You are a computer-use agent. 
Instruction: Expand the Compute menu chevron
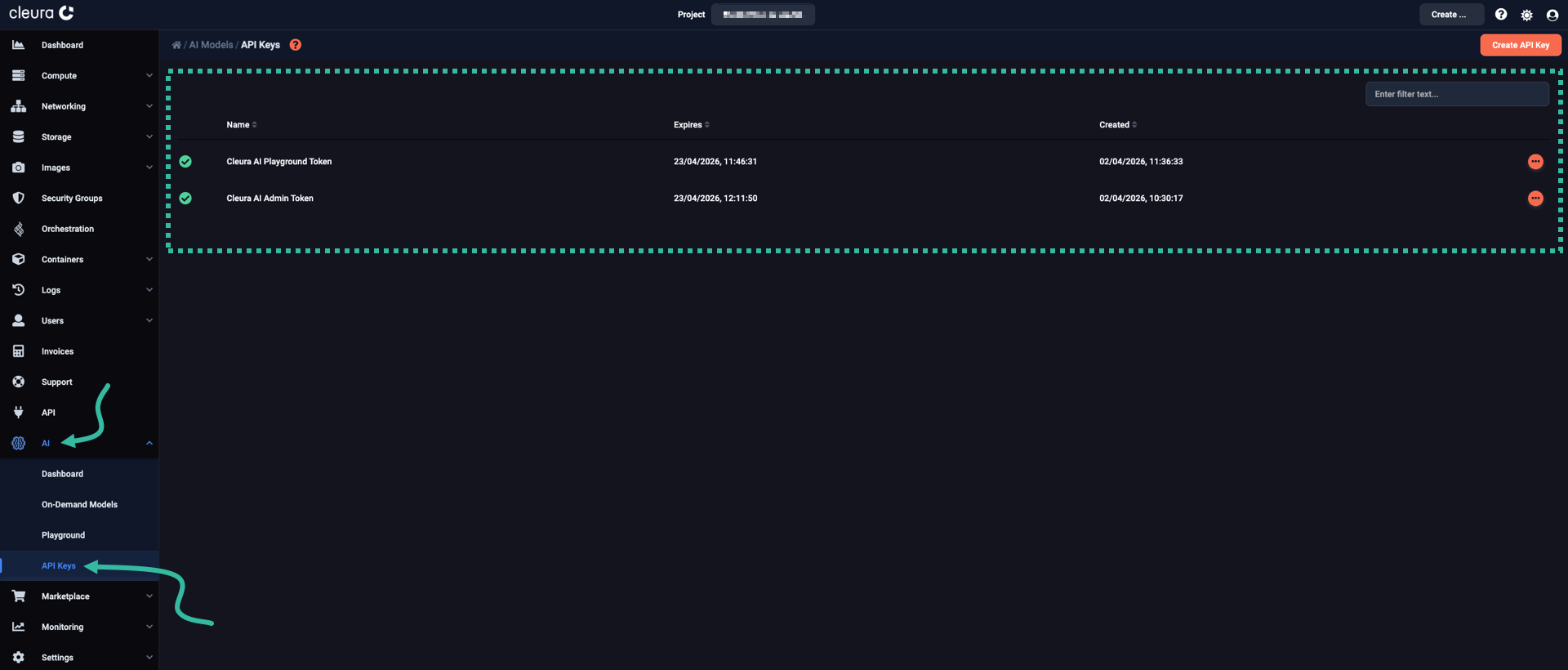click(x=149, y=75)
